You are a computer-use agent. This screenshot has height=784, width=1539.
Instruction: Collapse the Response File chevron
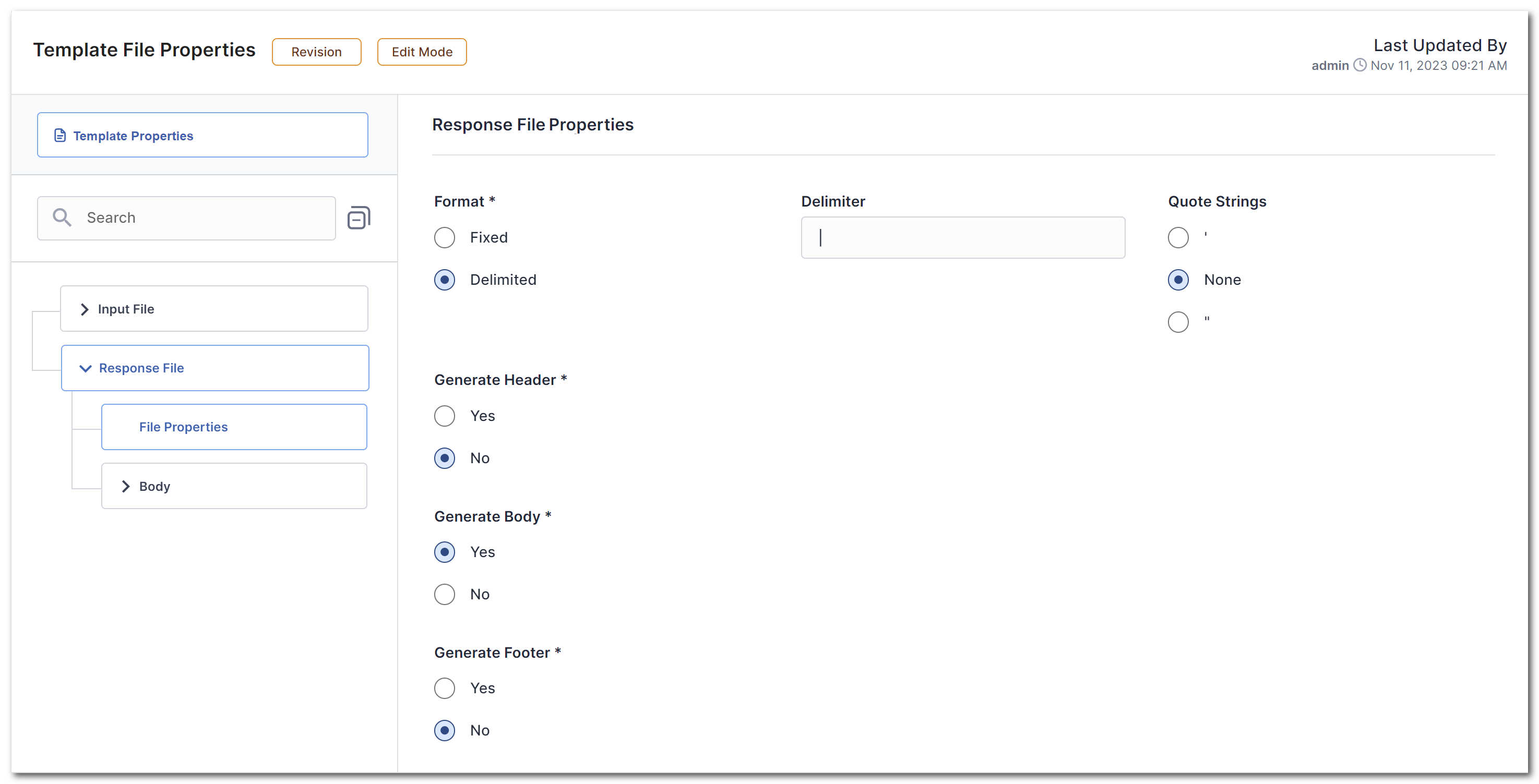coord(86,368)
